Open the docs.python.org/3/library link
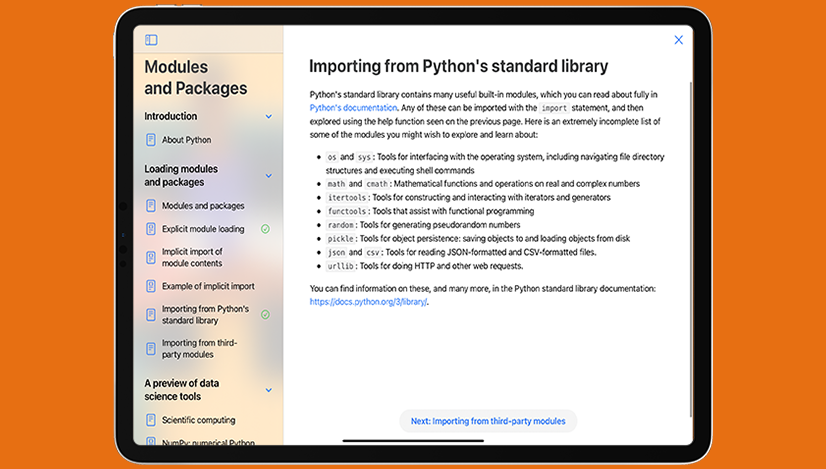Viewport: 826px width, 469px height. point(368,301)
